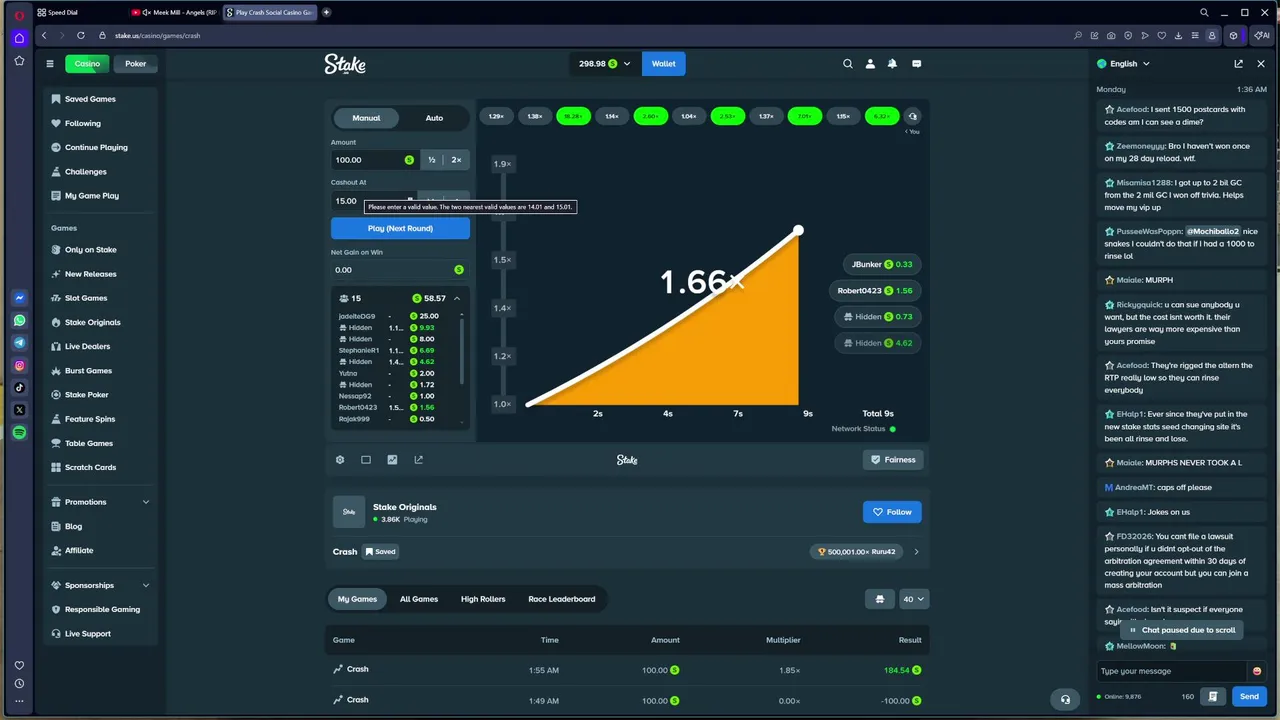The image size is (1280, 720).
Task: Focus the Type your message chat box
Action: 1170,671
